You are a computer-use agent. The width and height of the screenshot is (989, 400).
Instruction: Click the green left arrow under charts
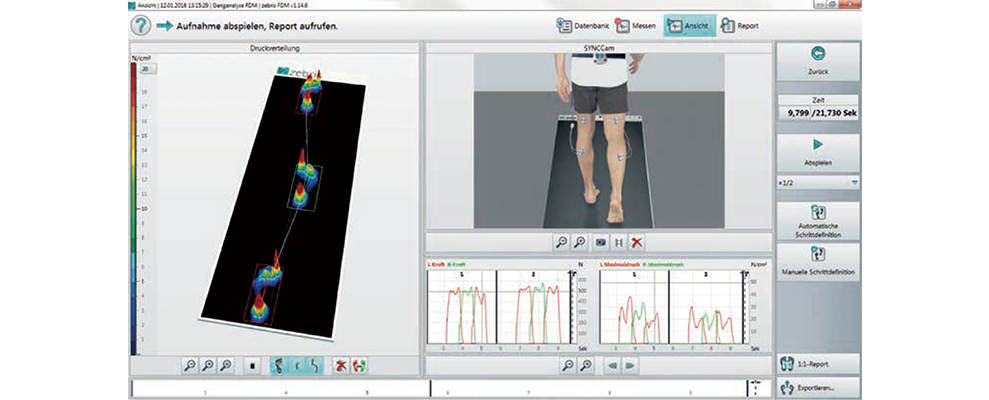coord(611,366)
